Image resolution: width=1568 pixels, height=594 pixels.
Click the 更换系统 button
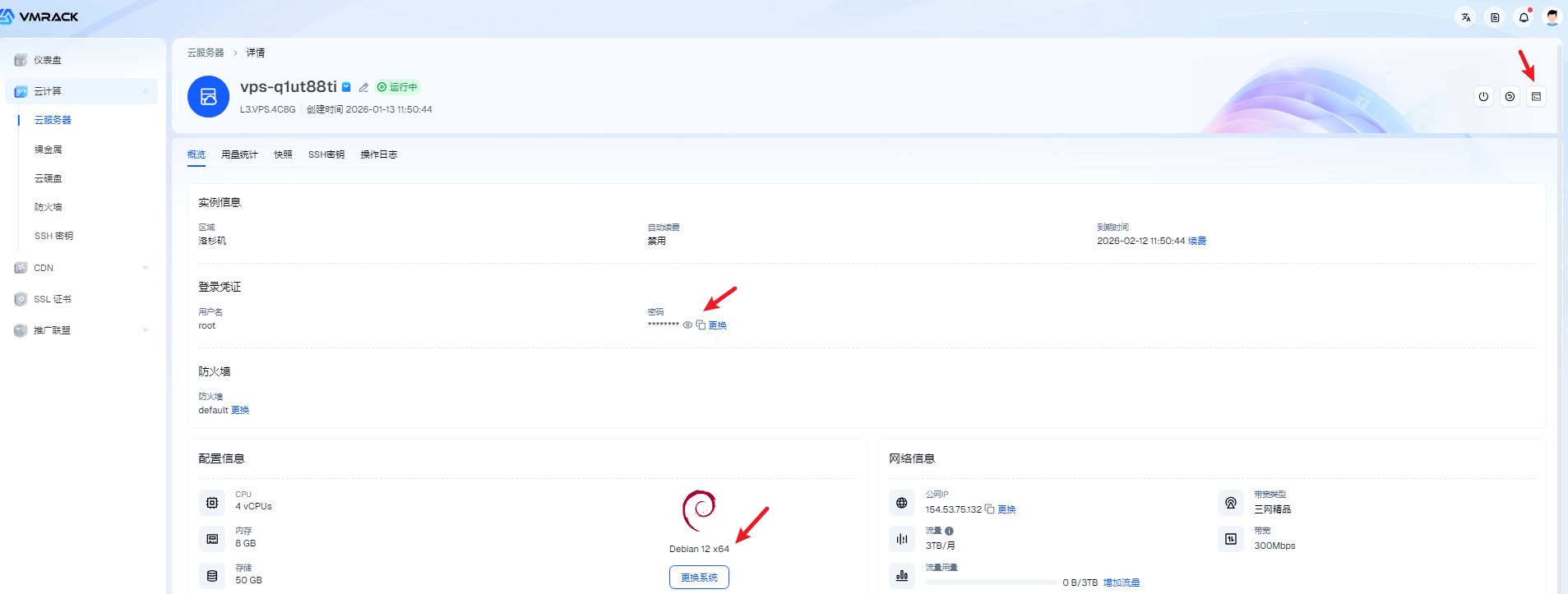(x=699, y=578)
